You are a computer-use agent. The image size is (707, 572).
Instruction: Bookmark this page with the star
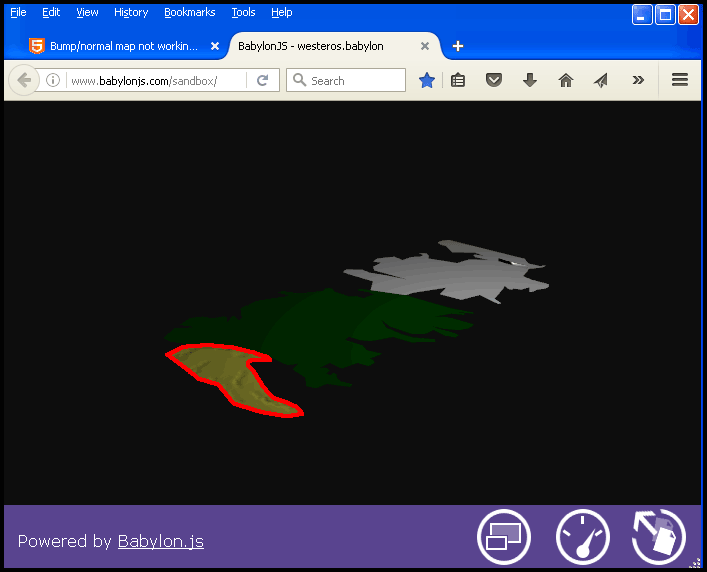click(x=427, y=80)
